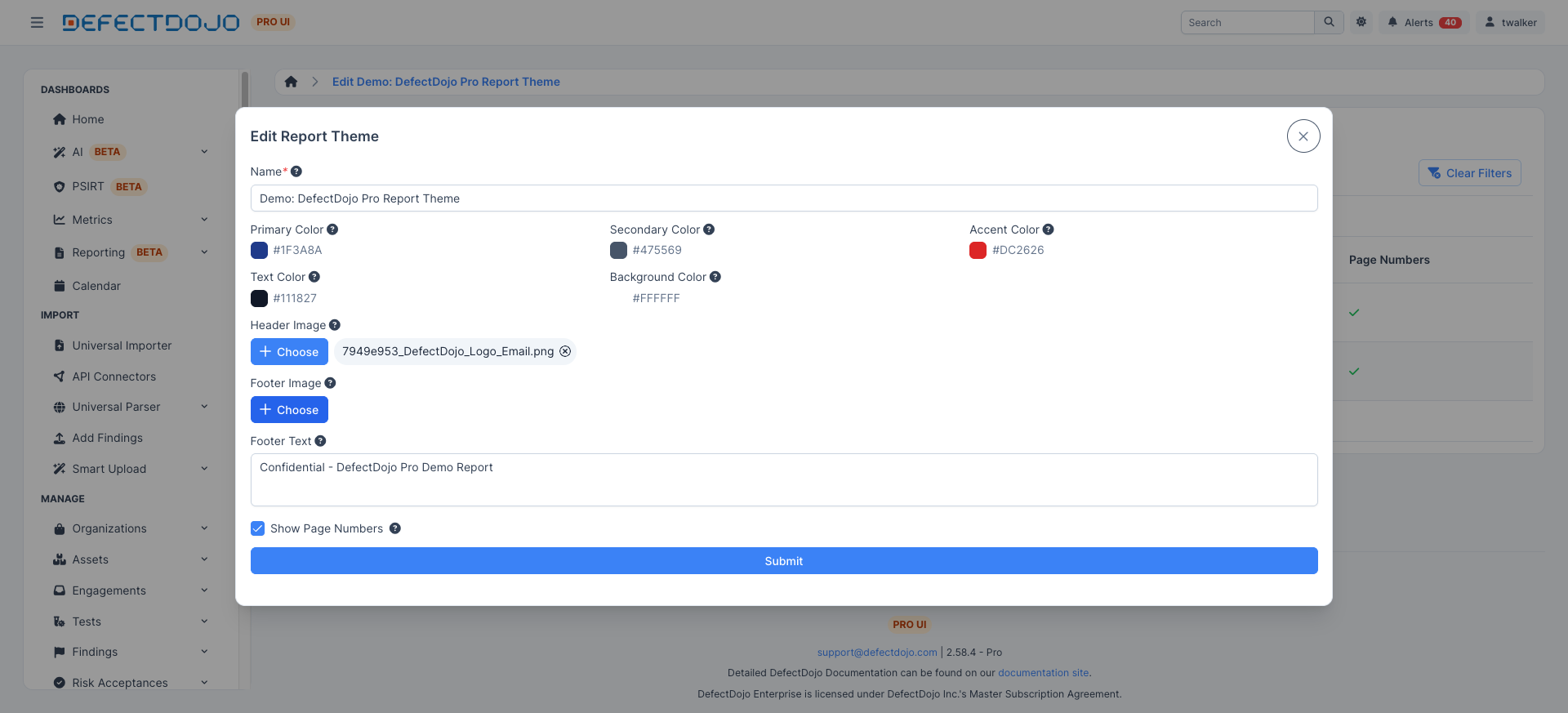
Task: Open API Connectors in the sidebar
Action: pos(114,377)
